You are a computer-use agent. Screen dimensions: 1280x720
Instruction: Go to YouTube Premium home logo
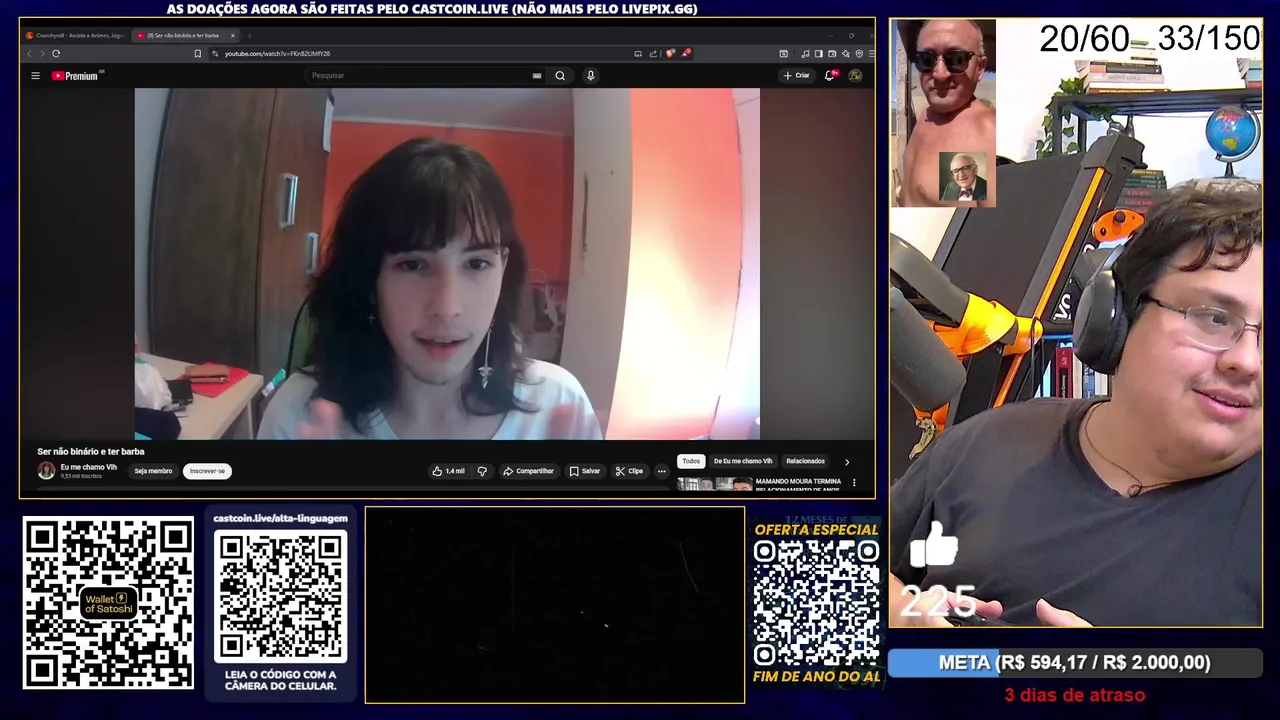[77, 75]
